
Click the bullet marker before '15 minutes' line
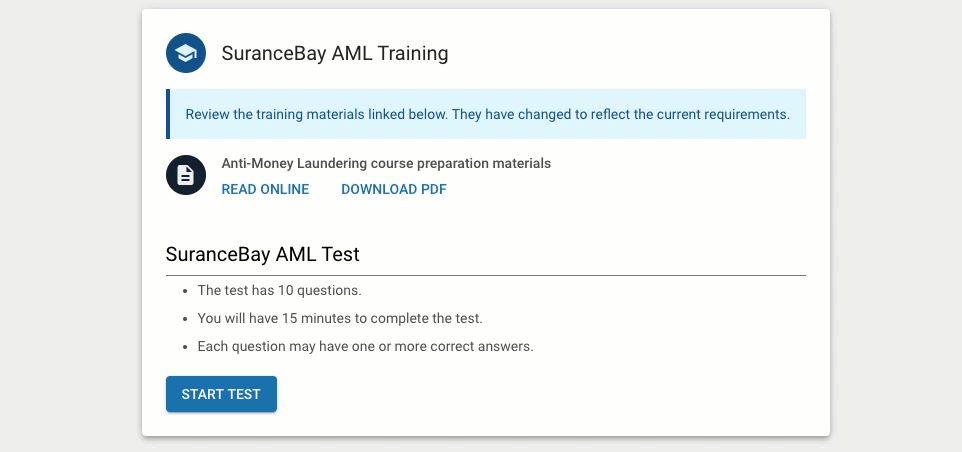(185, 320)
